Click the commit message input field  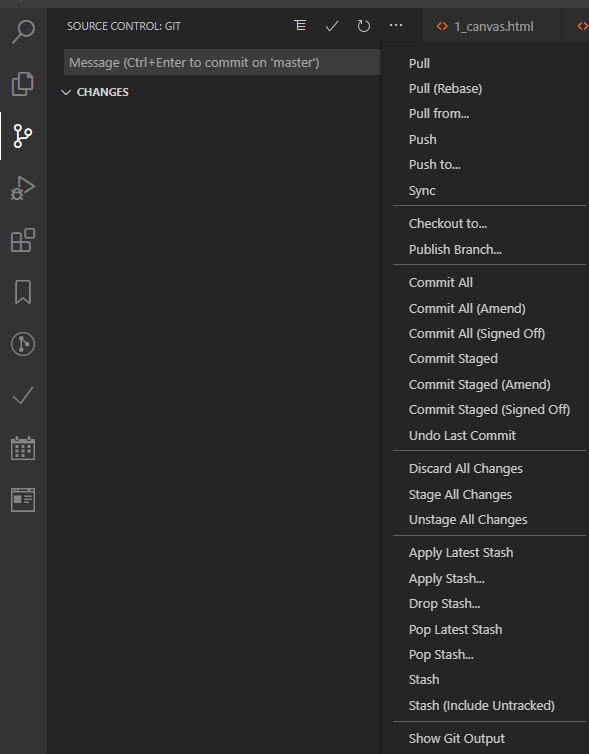[222, 63]
